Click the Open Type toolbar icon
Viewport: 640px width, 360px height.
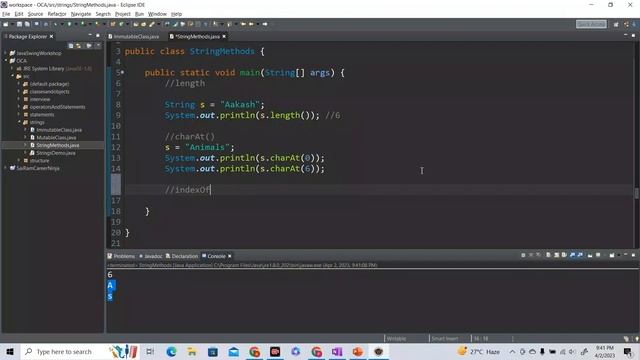pyautogui.click(x=136, y=24)
